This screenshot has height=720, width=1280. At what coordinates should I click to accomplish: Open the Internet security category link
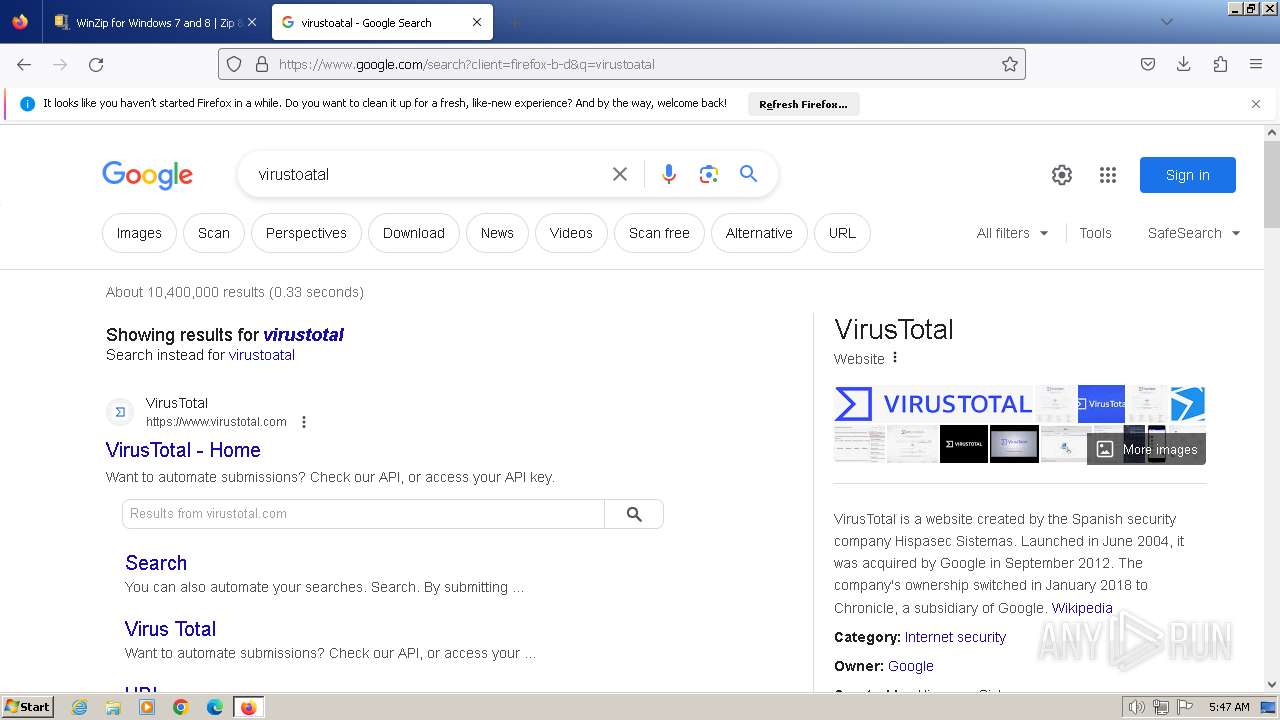(x=955, y=637)
